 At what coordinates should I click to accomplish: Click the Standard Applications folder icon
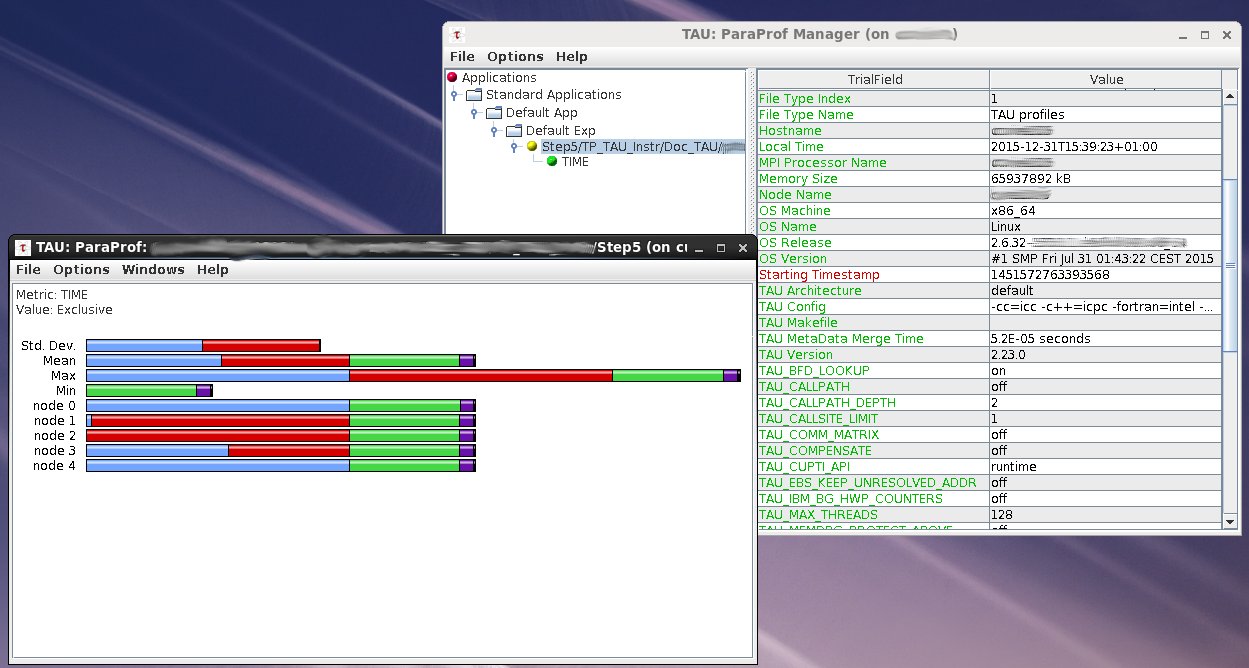pos(475,95)
